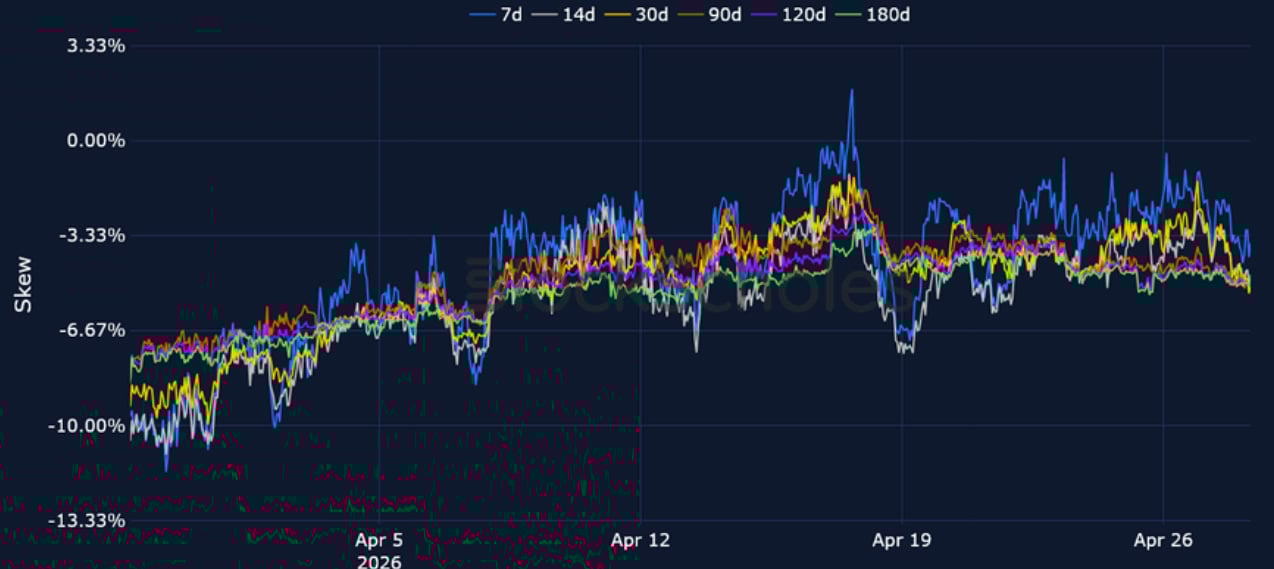Select the 3.33% y-axis tick label
This screenshot has width=1274, height=569.
click(96, 46)
